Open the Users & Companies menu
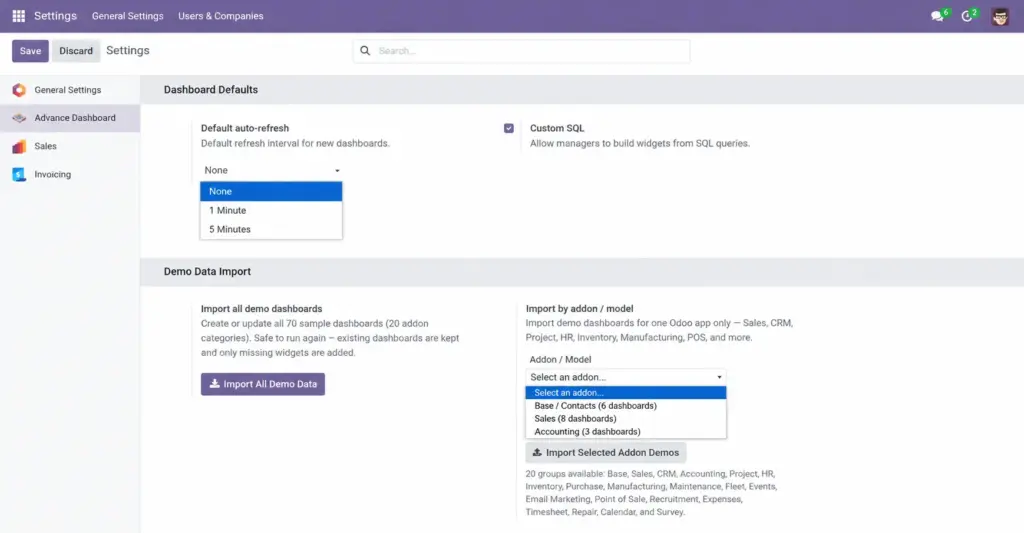Screen dimensions: 1024x533 221,16
